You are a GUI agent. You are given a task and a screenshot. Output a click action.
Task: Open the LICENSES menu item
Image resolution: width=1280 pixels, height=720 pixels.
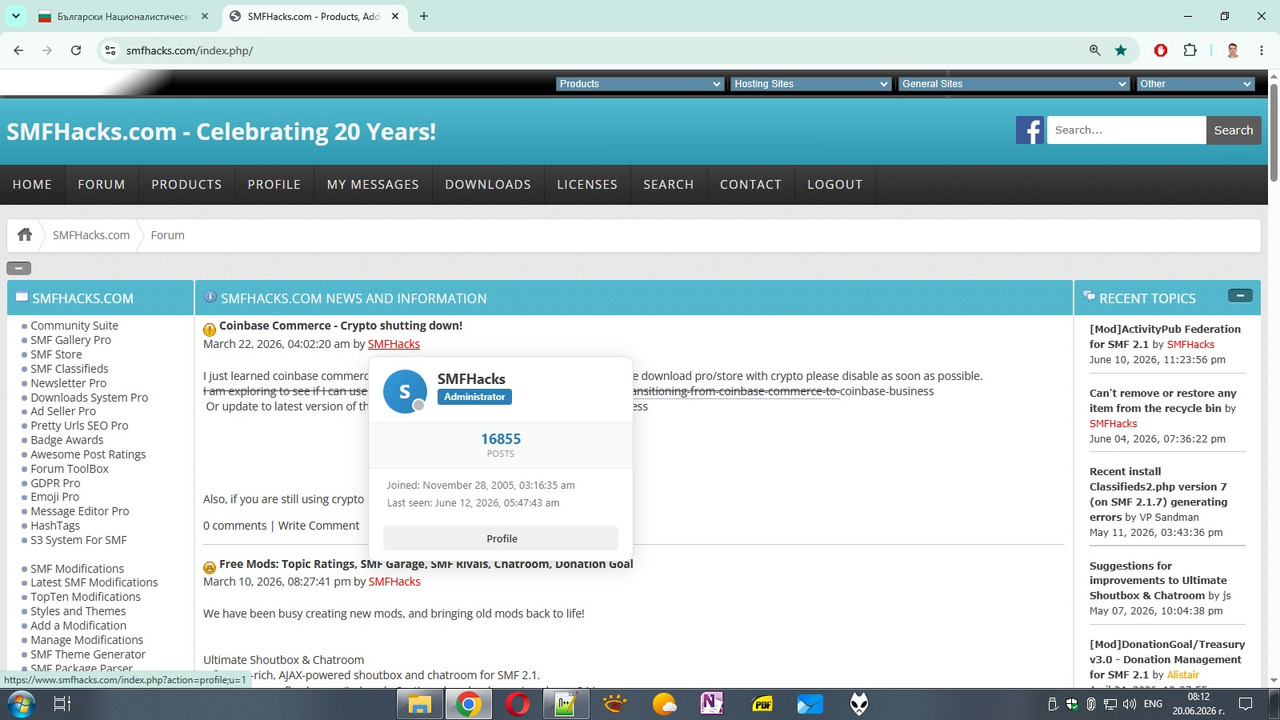click(x=587, y=184)
